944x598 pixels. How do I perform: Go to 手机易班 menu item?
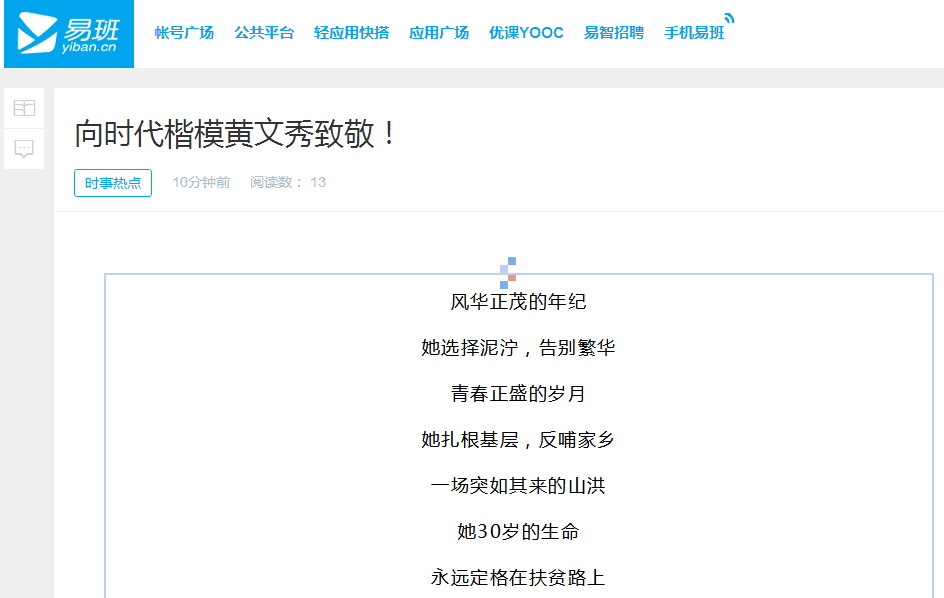click(x=694, y=33)
